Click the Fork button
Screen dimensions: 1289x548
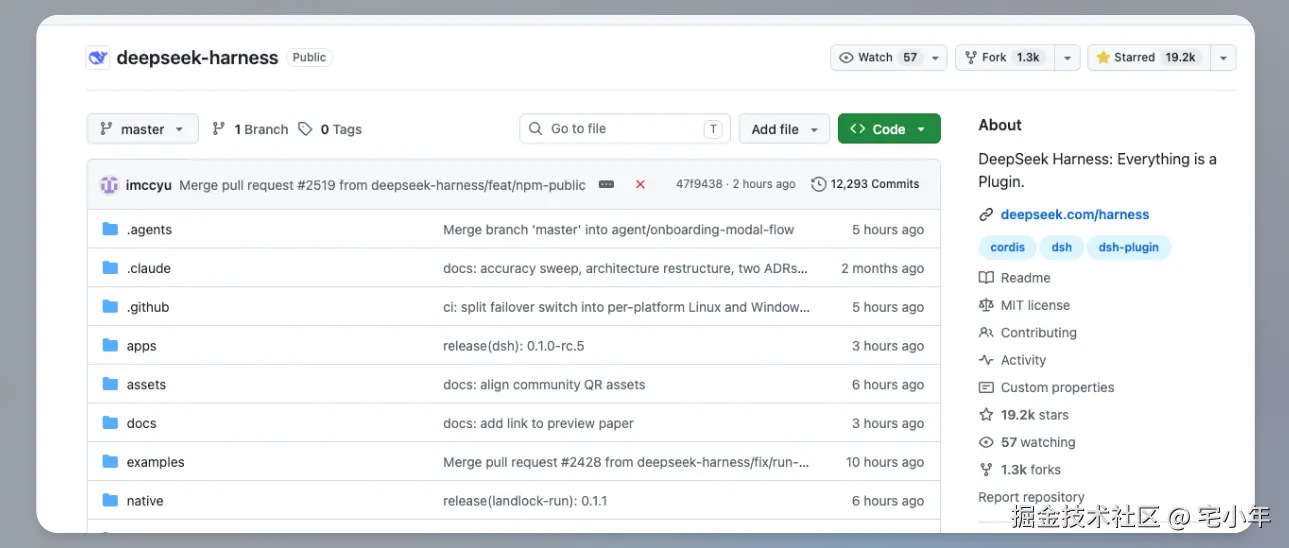pos(1003,58)
